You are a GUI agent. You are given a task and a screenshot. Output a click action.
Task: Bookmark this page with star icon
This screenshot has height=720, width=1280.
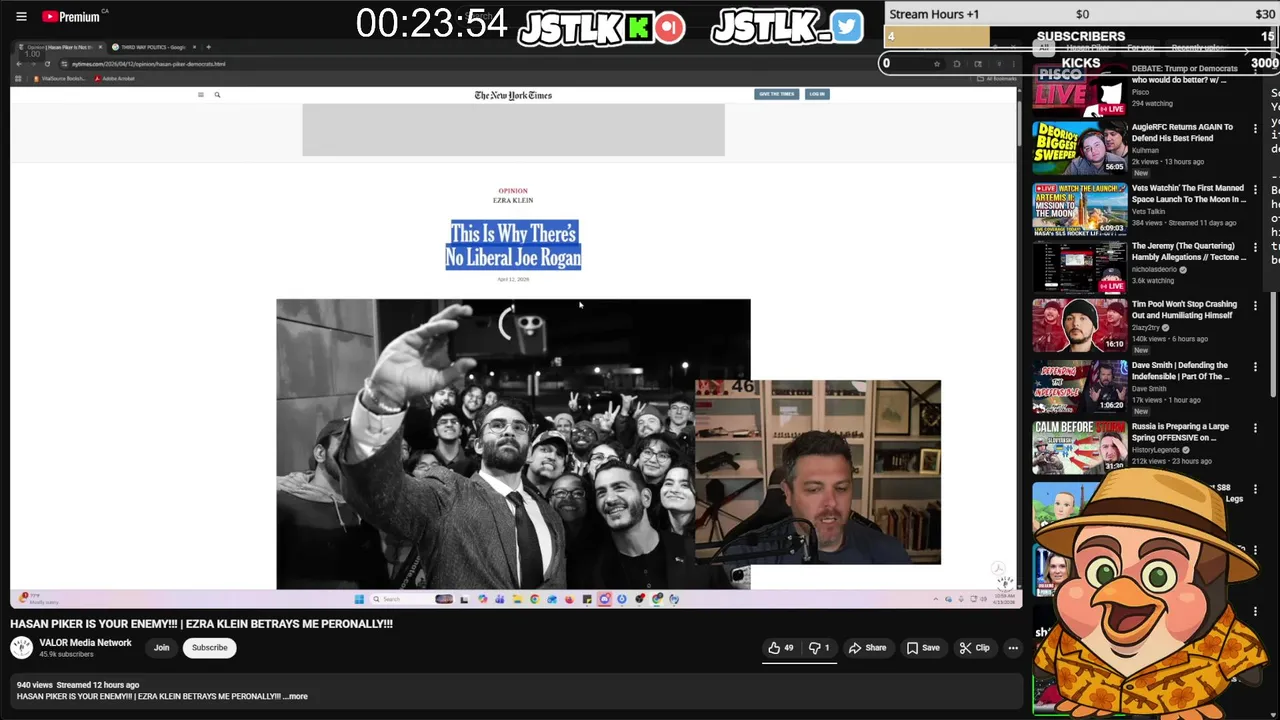point(937,64)
